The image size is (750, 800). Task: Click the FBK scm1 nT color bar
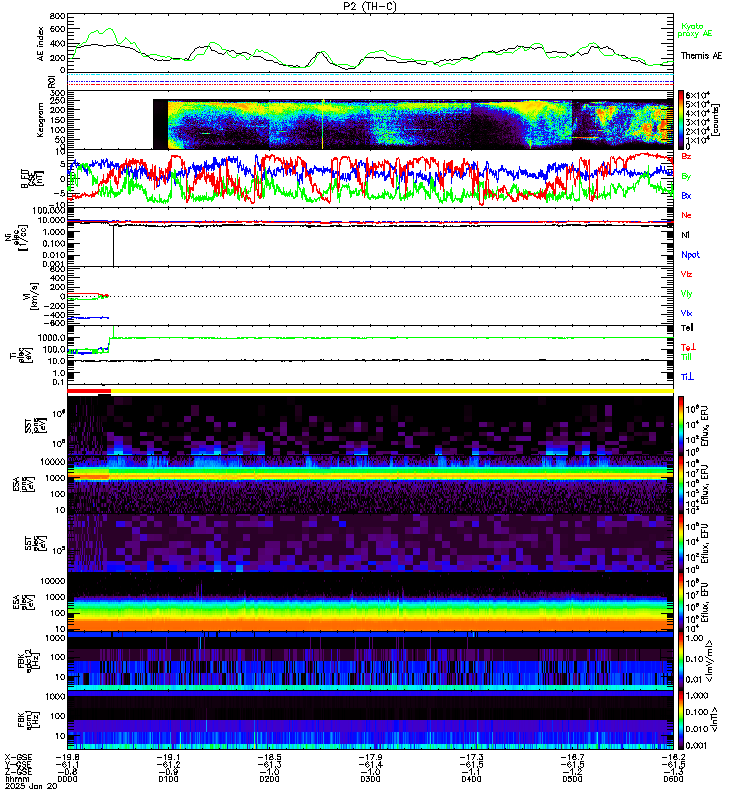pyautogui.click(x=681, y=720)
